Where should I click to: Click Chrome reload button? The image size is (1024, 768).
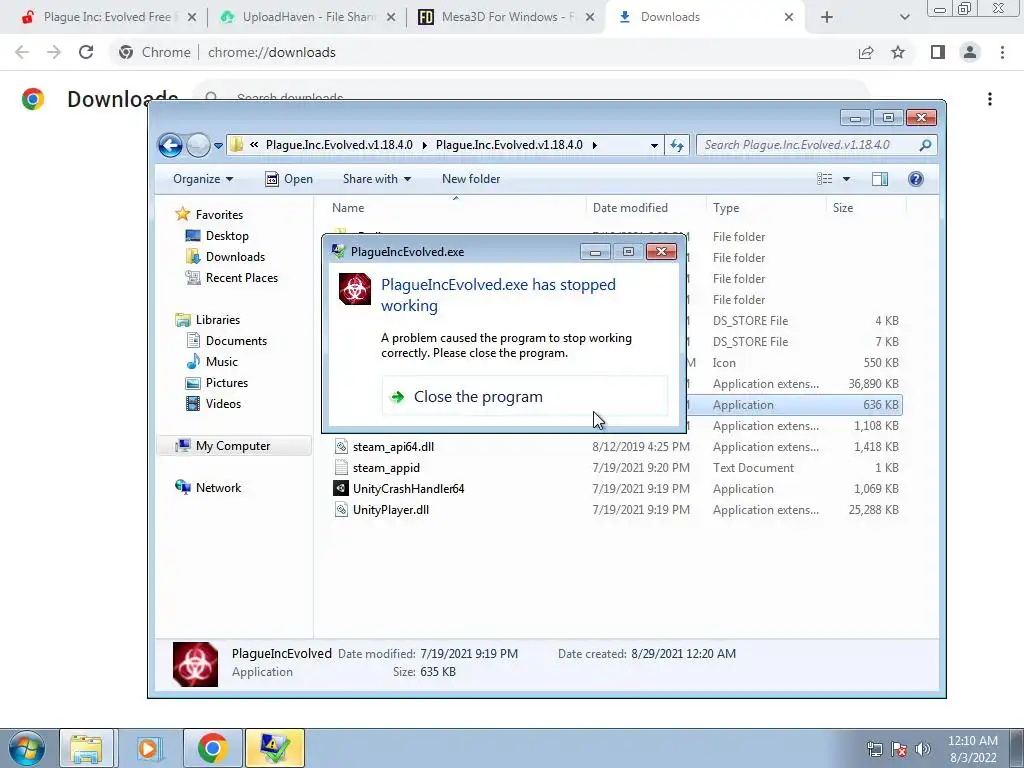click(x=86, y=52)
